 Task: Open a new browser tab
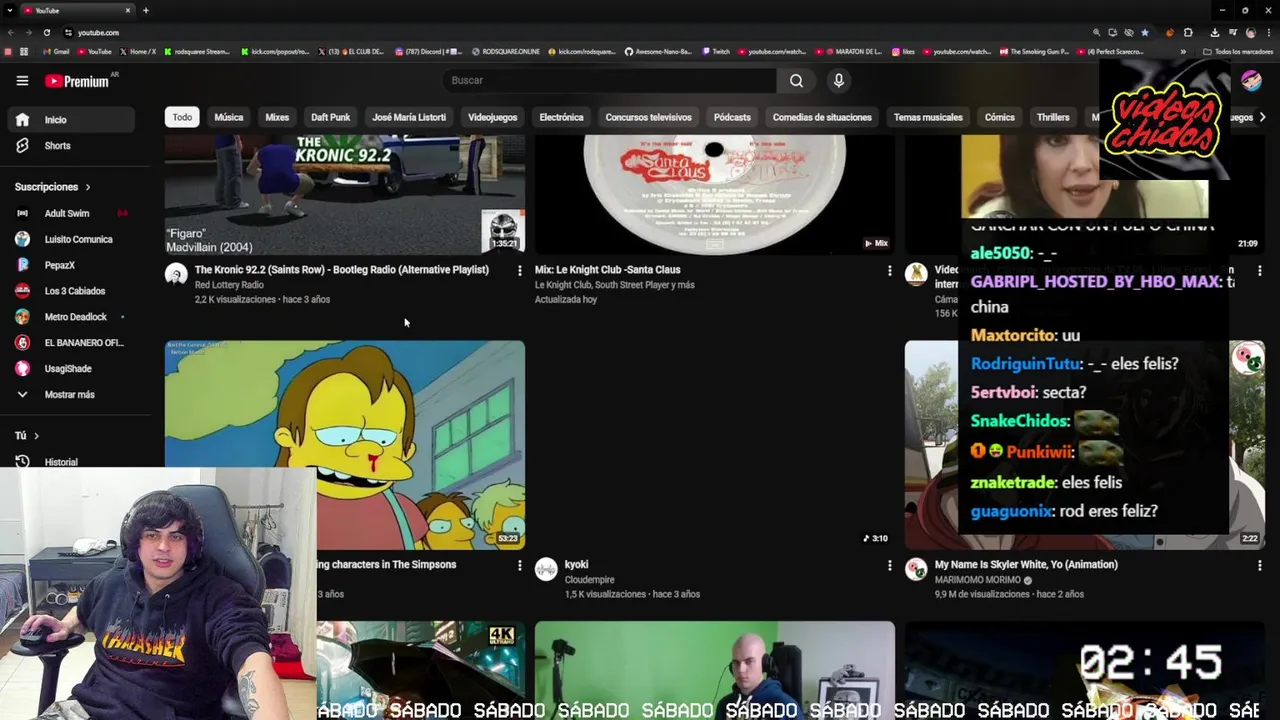tap(146, 10)
